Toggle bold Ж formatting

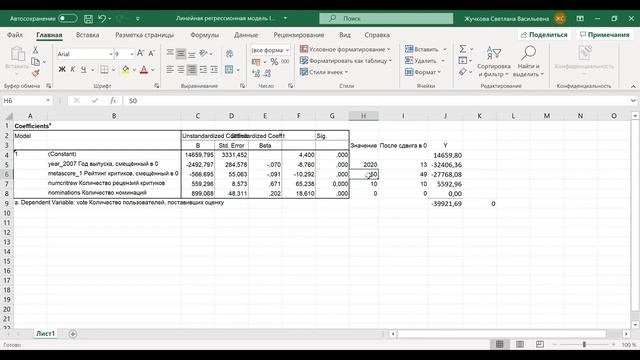(62, 70)
